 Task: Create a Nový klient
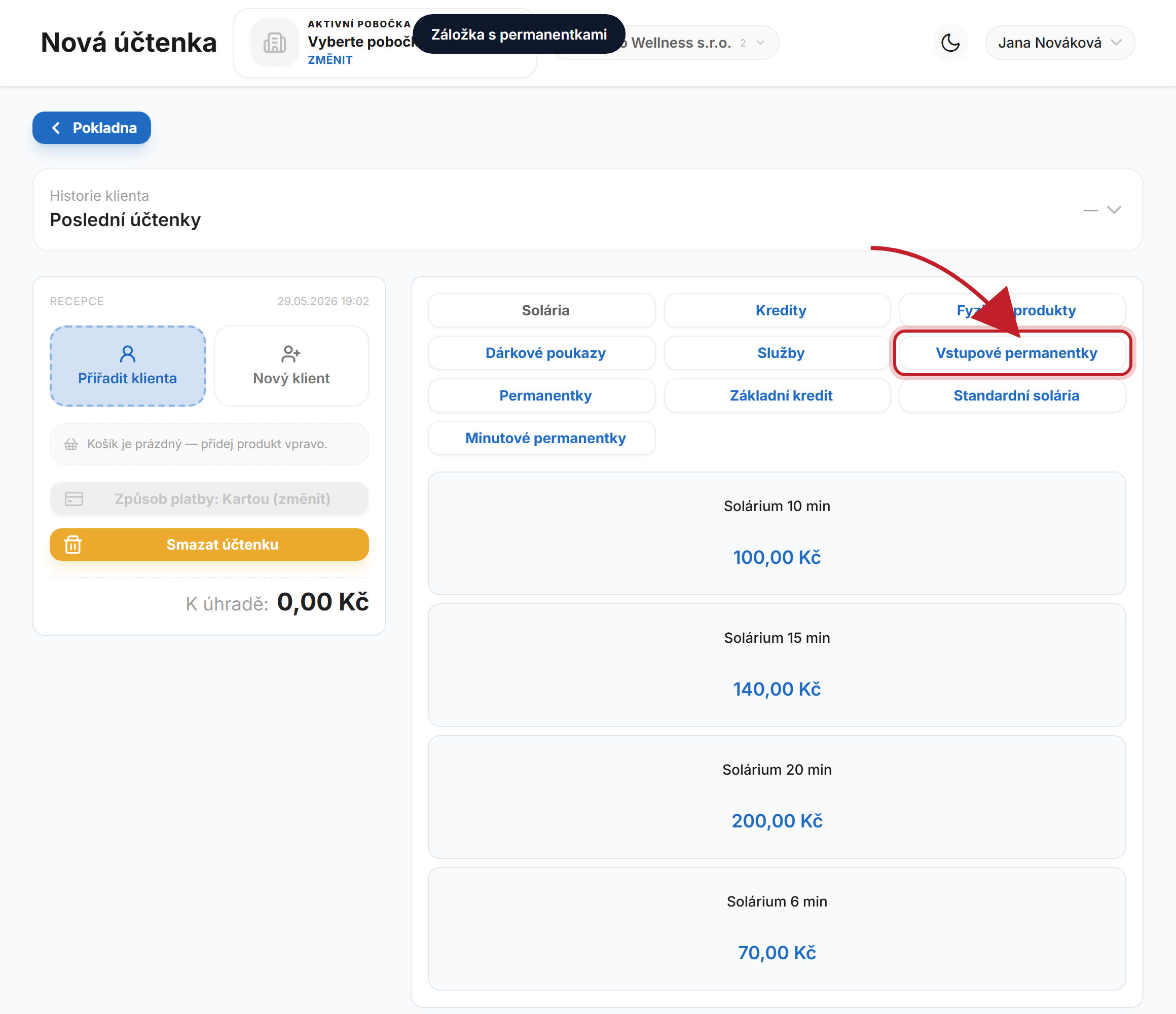pos(291,366)
